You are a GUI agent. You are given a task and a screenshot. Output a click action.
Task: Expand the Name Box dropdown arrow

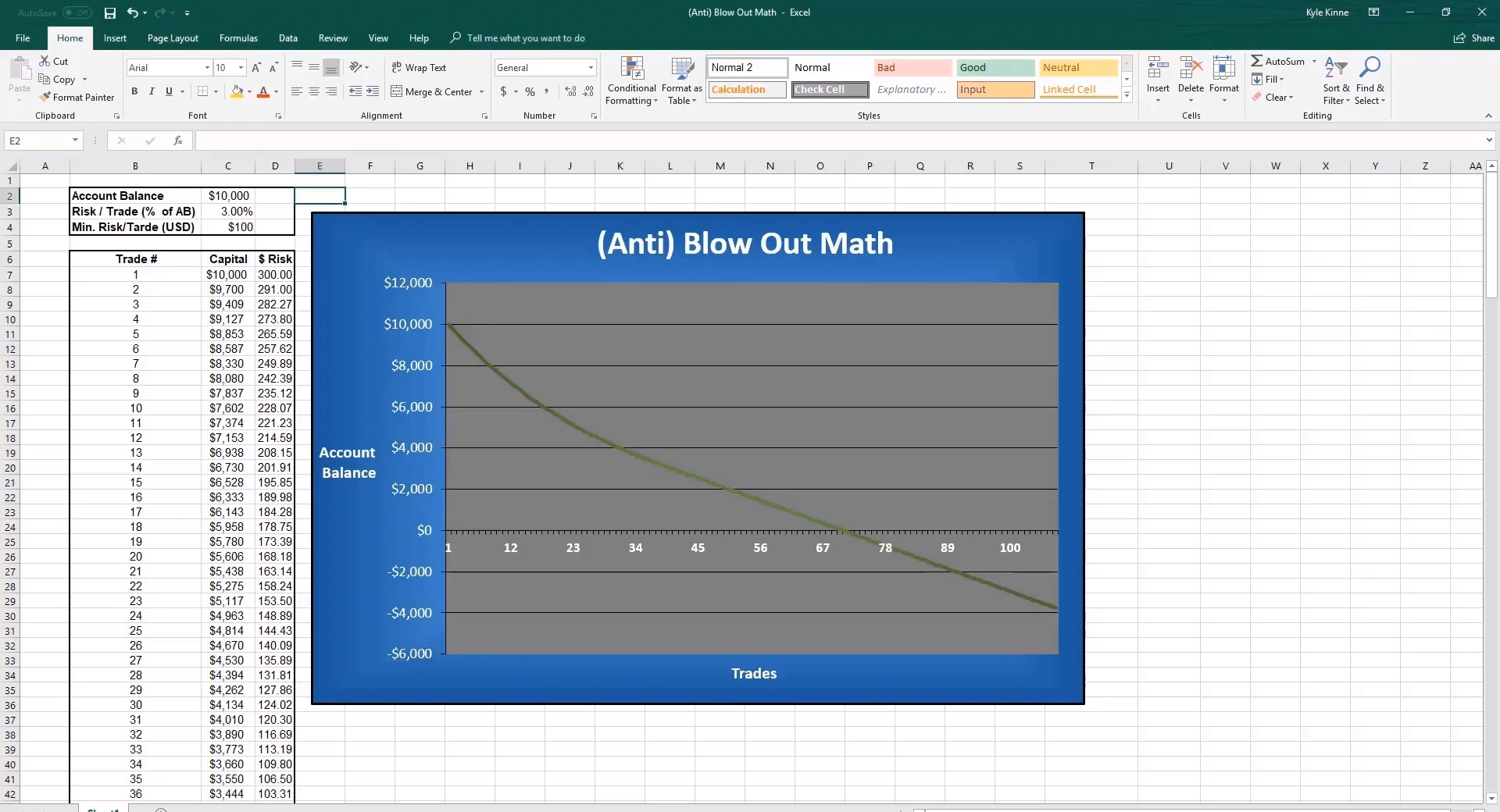(x=75, y=141)
